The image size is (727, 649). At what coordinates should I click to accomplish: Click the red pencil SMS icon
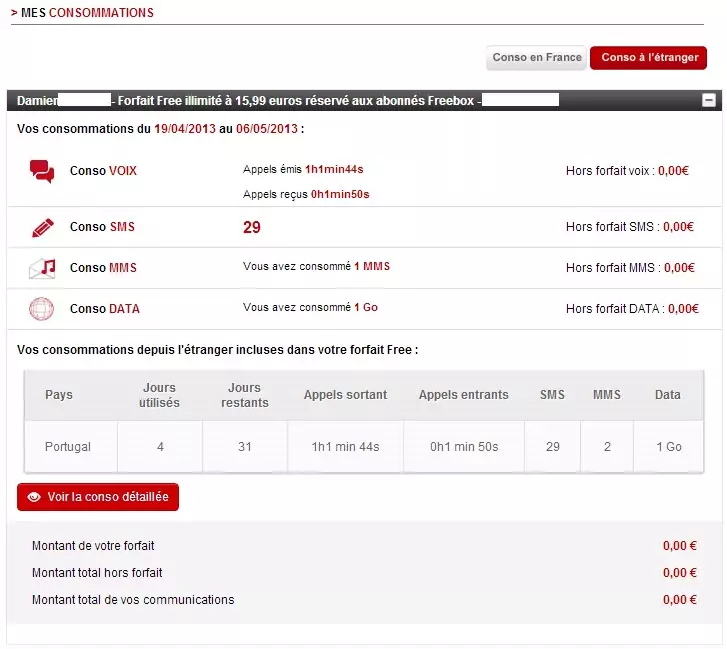pos(42,227)
